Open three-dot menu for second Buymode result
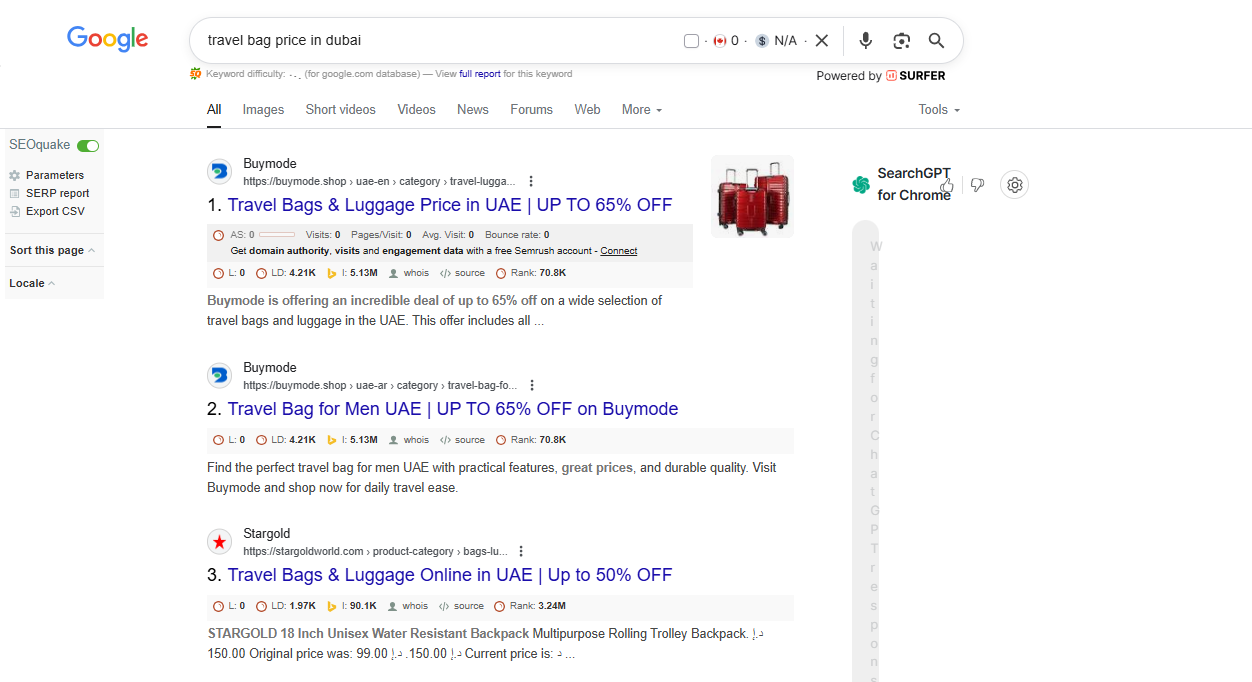 [x=532, y=386]
